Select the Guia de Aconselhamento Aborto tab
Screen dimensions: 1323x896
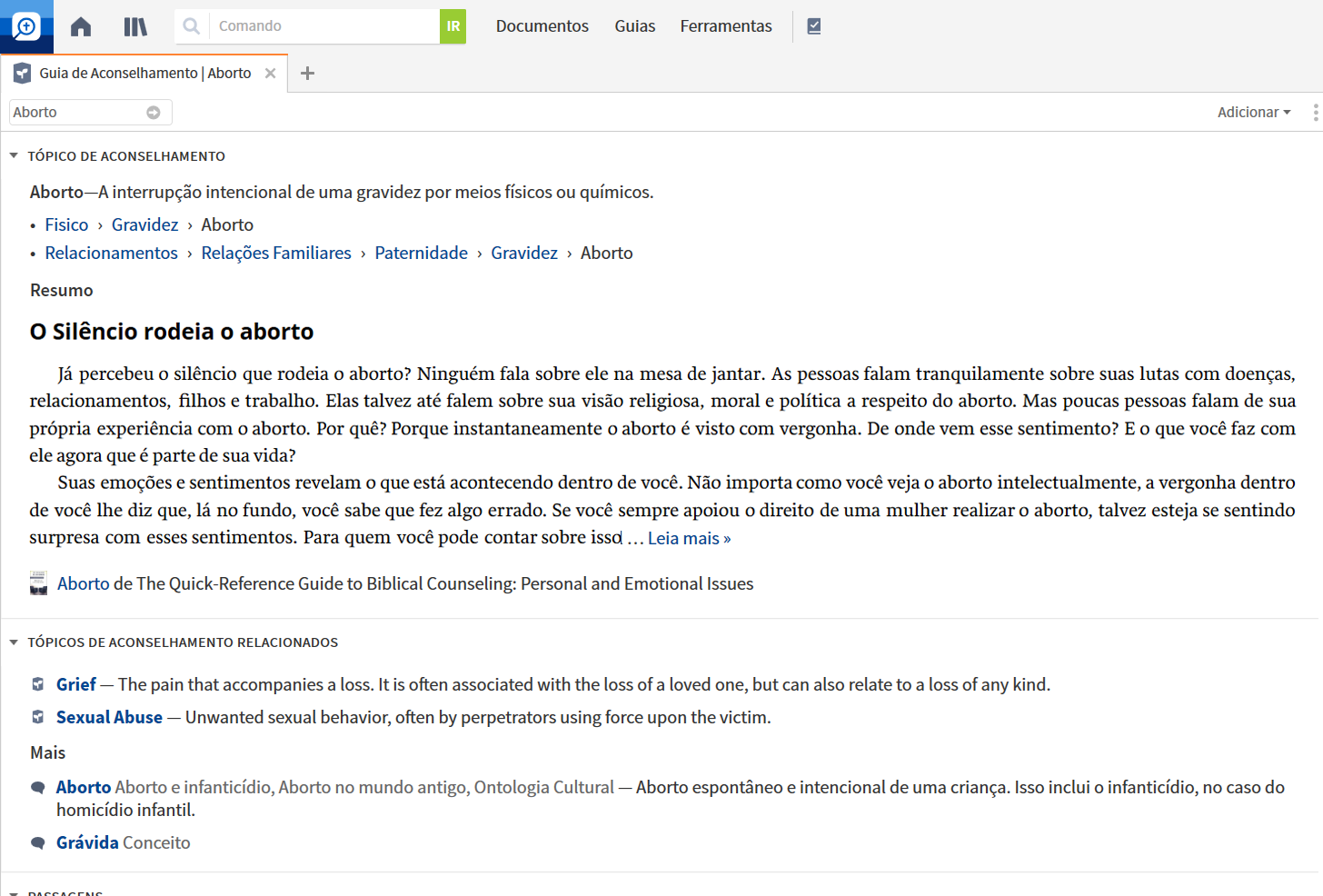(x=144, y=74)
